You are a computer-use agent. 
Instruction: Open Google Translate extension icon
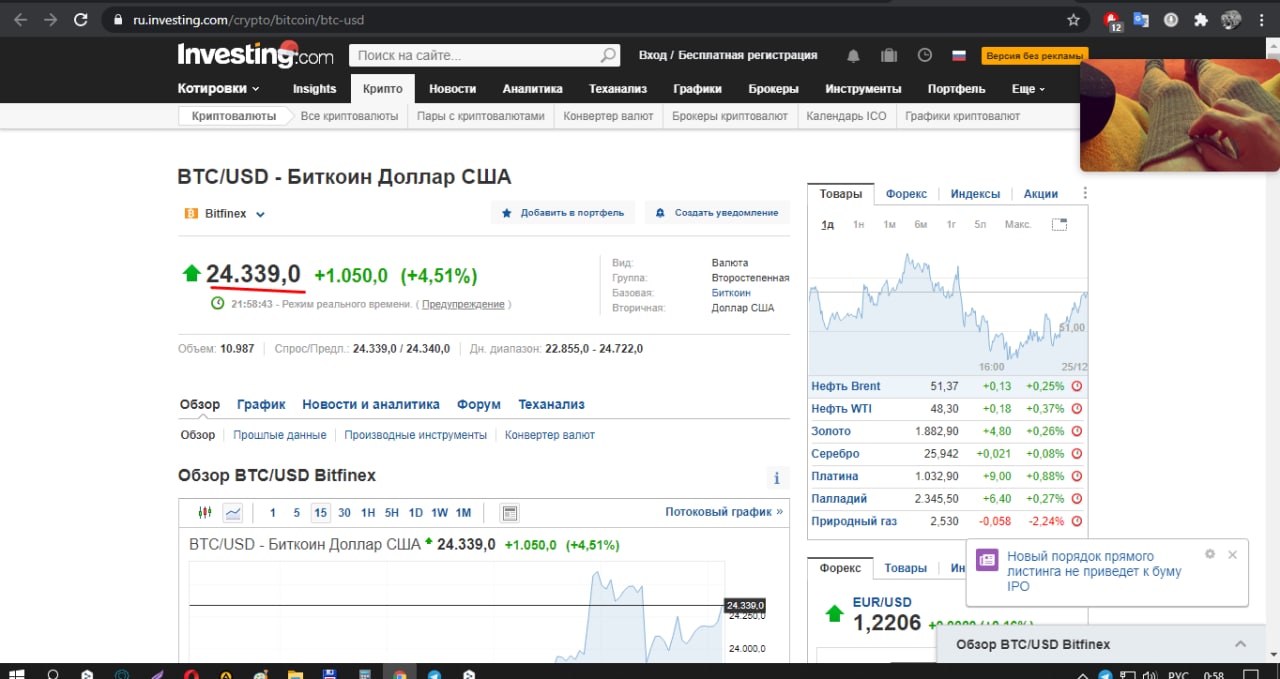point(1141,19)
